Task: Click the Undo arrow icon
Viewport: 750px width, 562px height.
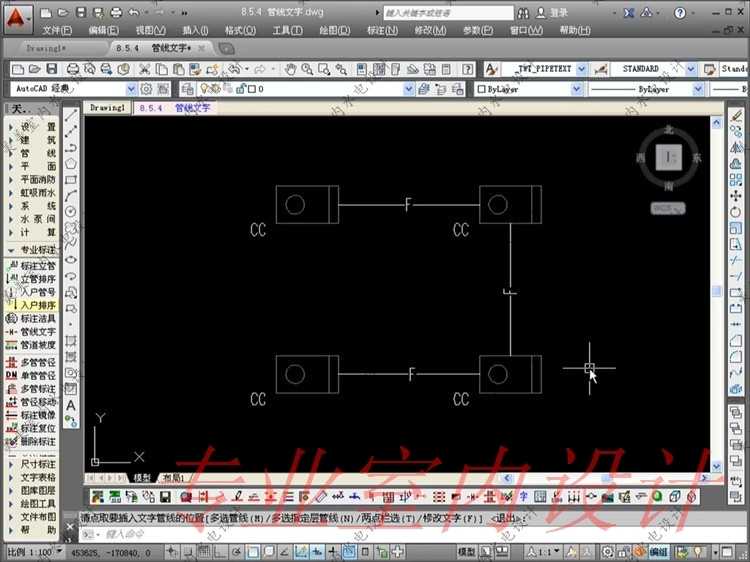Action: point(234,69)
